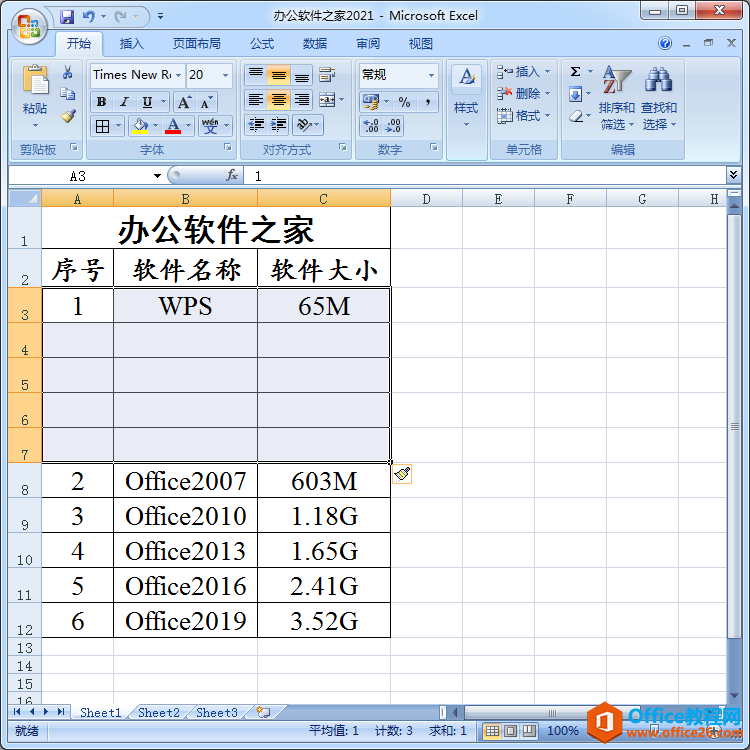
Task: Click the 格式 format cells button
Action: point(522,116)
